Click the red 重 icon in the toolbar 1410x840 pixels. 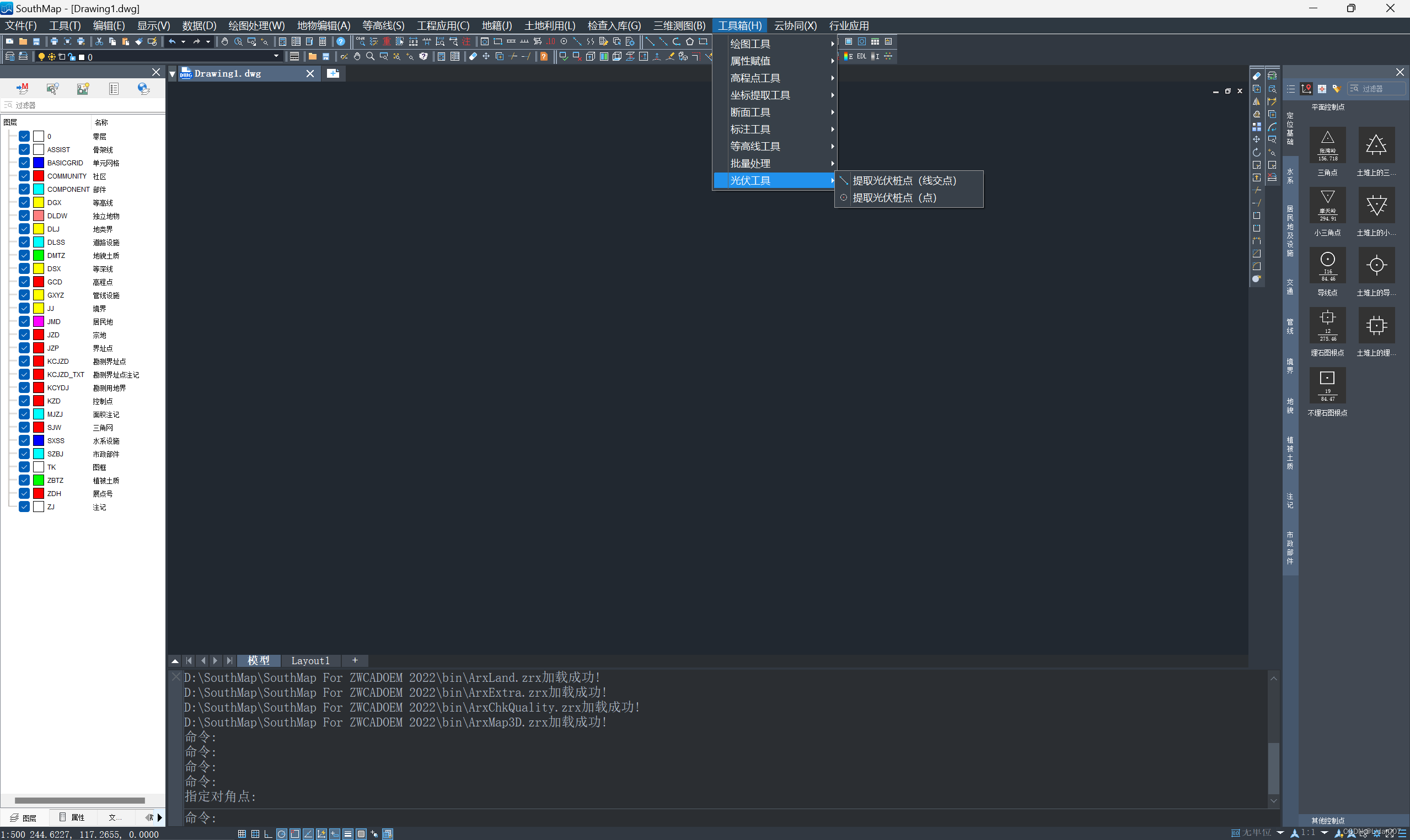[387, 41]
